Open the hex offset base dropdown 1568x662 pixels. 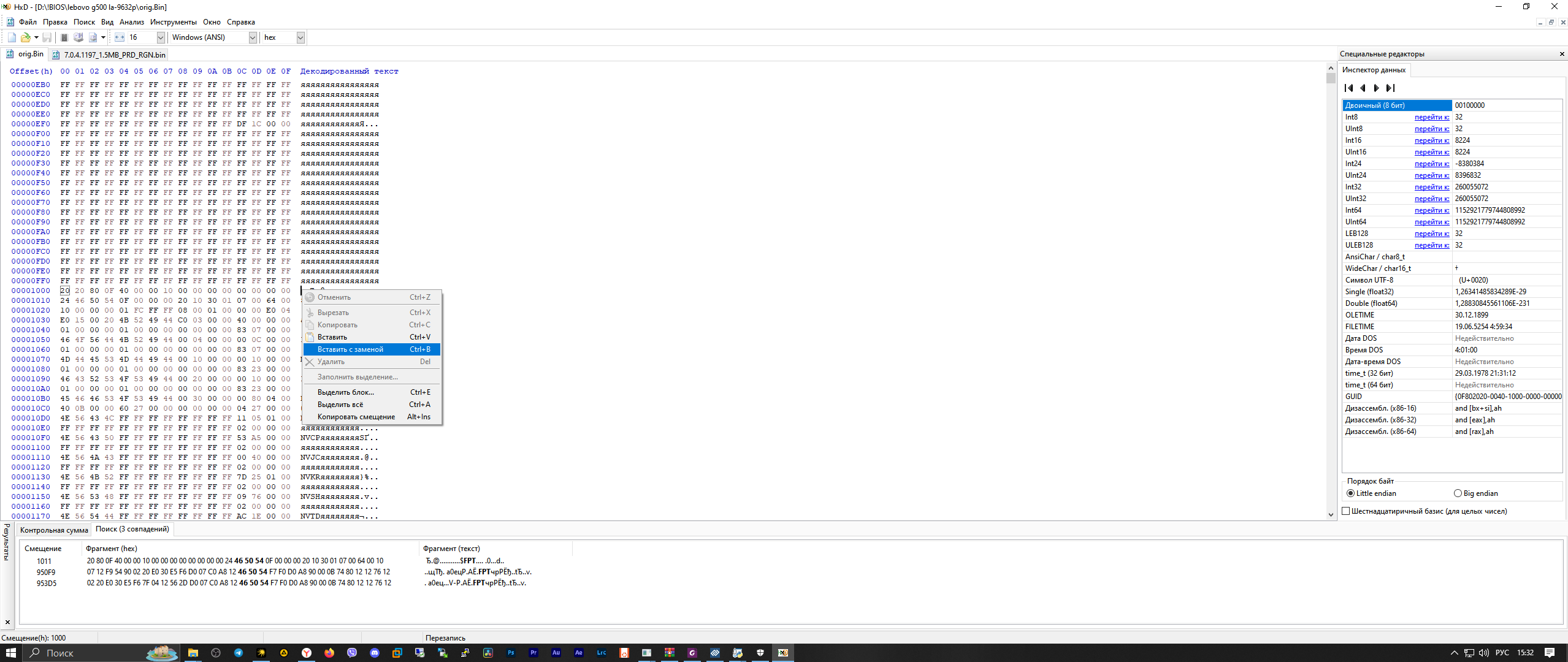click(300, 37)
